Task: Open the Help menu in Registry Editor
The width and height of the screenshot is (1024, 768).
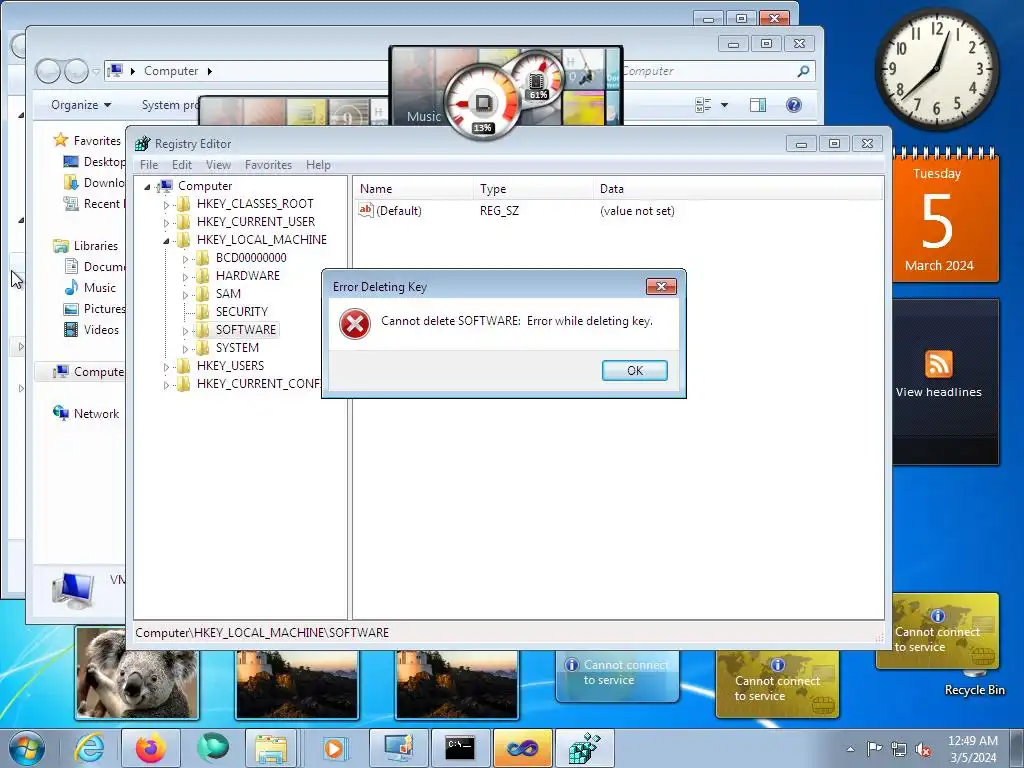Action: (x=318, y=165)
